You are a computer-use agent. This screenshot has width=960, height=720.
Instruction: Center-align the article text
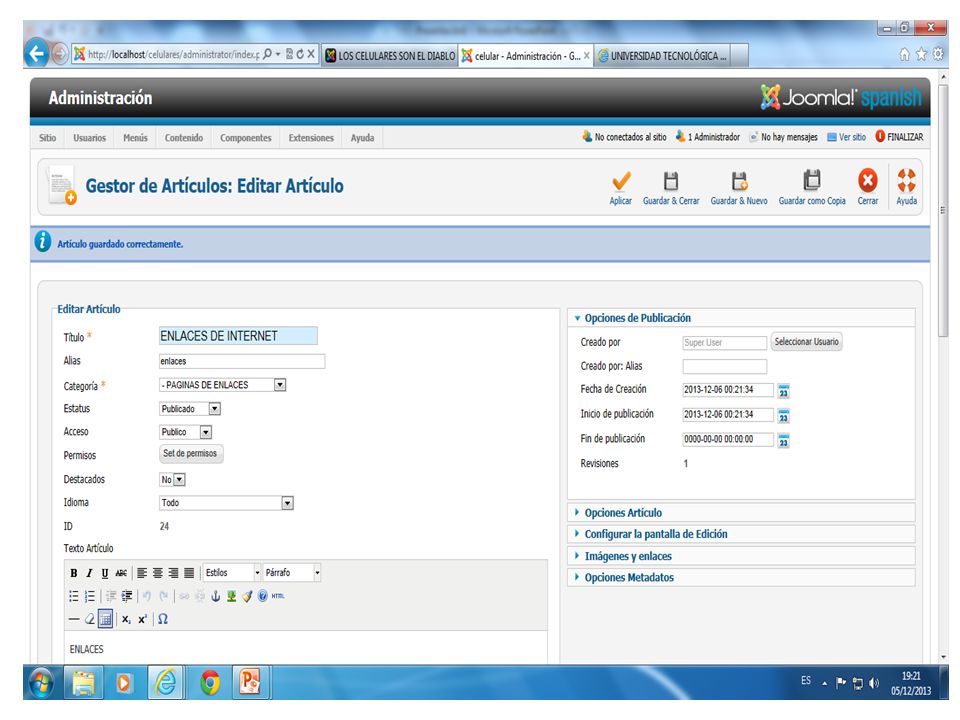click(x=158, y=573)
